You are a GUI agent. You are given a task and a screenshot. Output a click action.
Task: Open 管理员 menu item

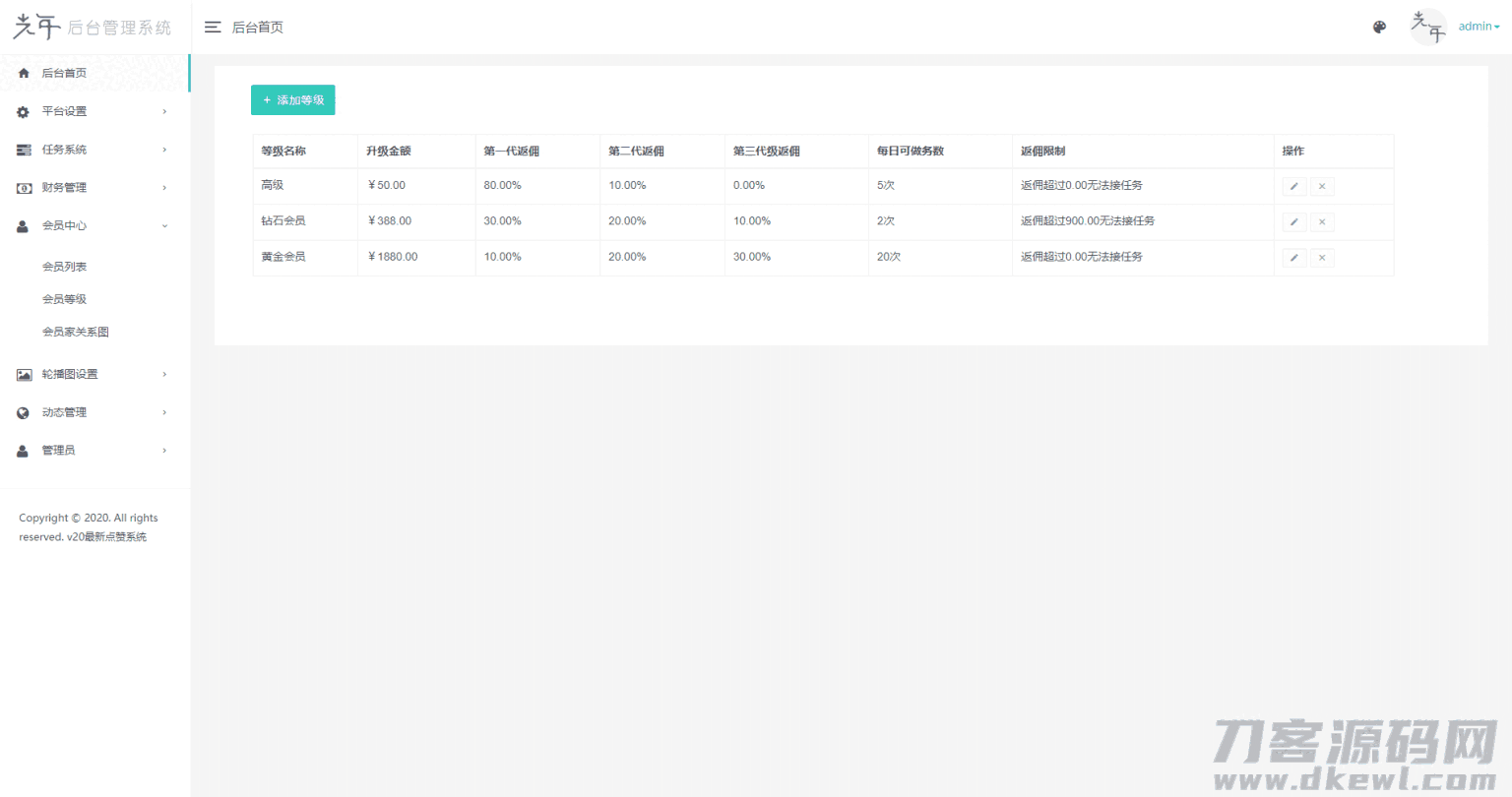coord(94,451)
